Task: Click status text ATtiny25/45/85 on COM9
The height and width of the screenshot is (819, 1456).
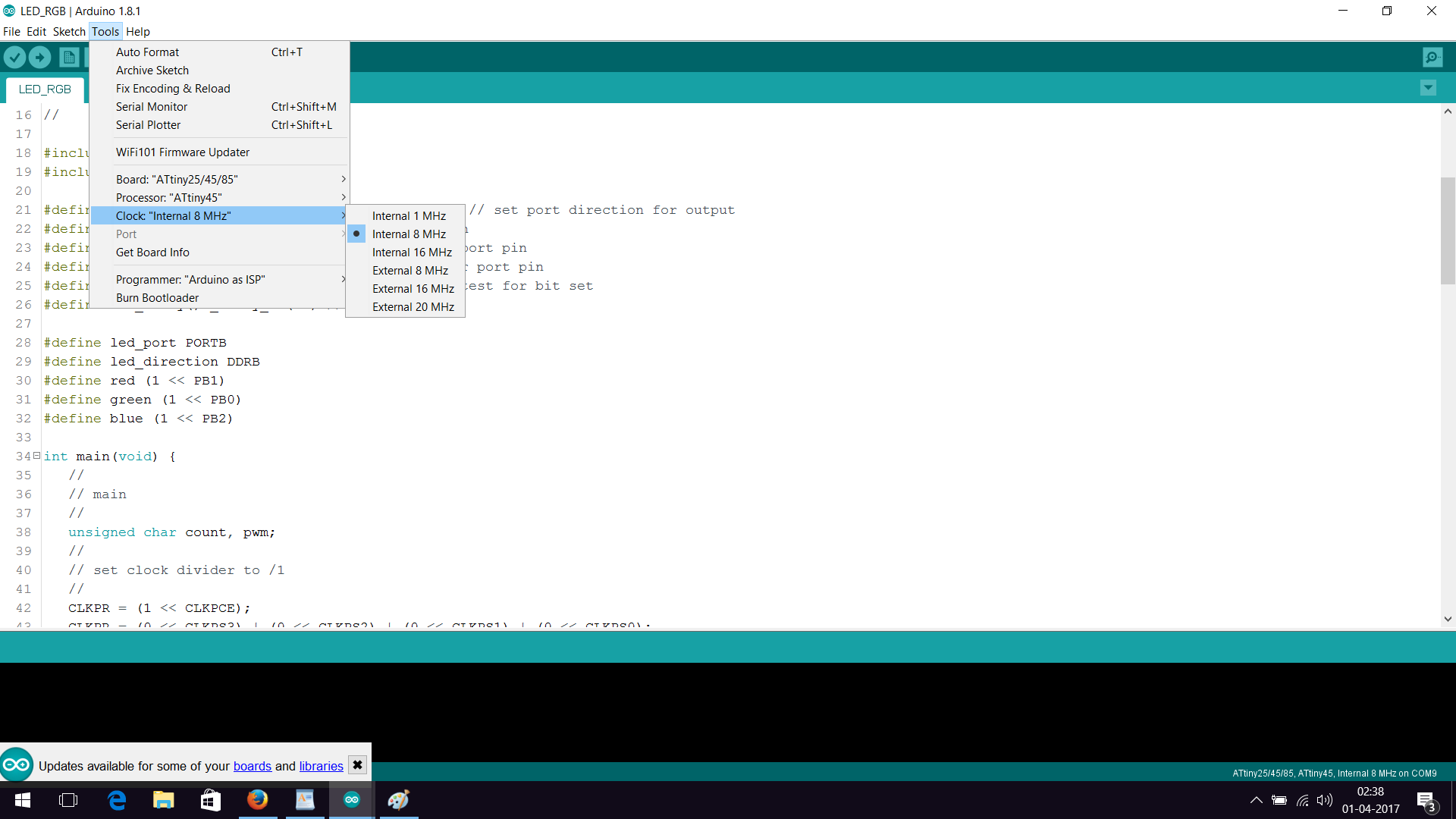Action: tap(1335, 773)
